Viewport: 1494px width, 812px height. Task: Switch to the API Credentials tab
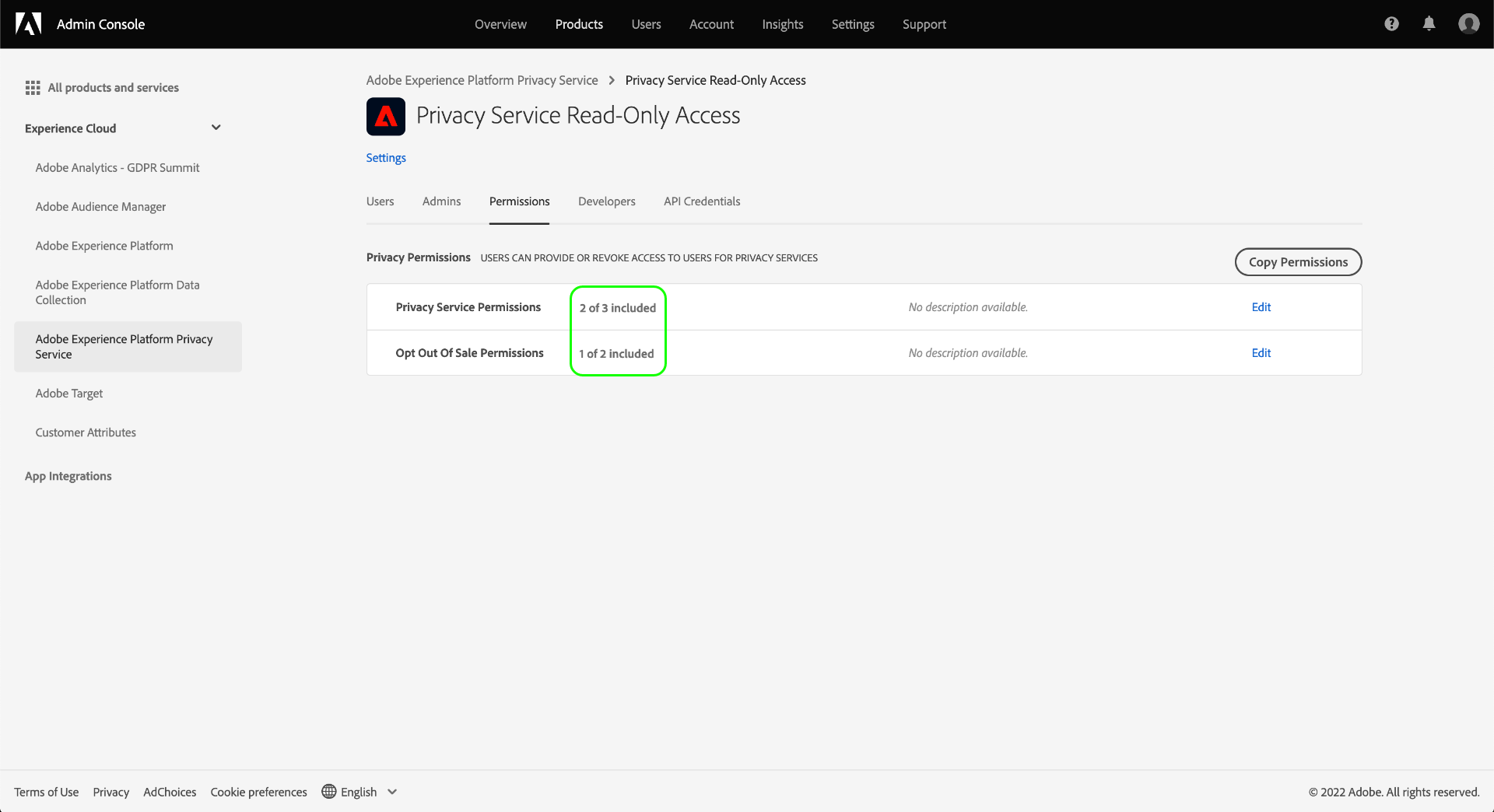pos(702,201)
